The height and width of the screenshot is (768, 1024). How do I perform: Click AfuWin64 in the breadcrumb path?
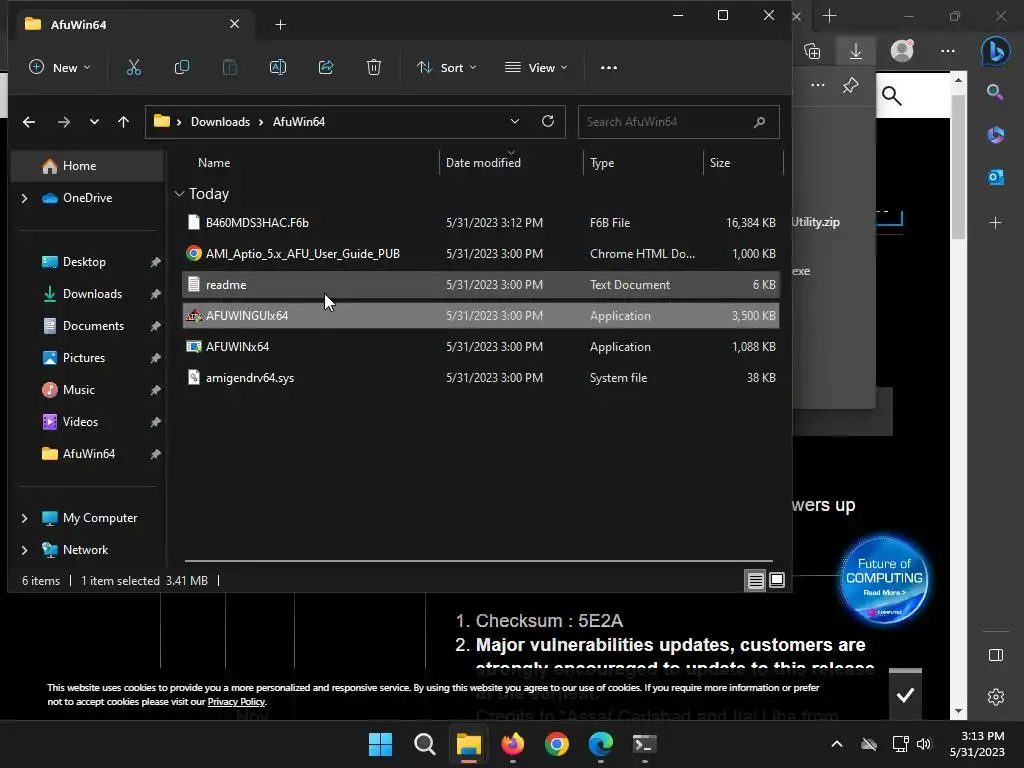[298, 122]
